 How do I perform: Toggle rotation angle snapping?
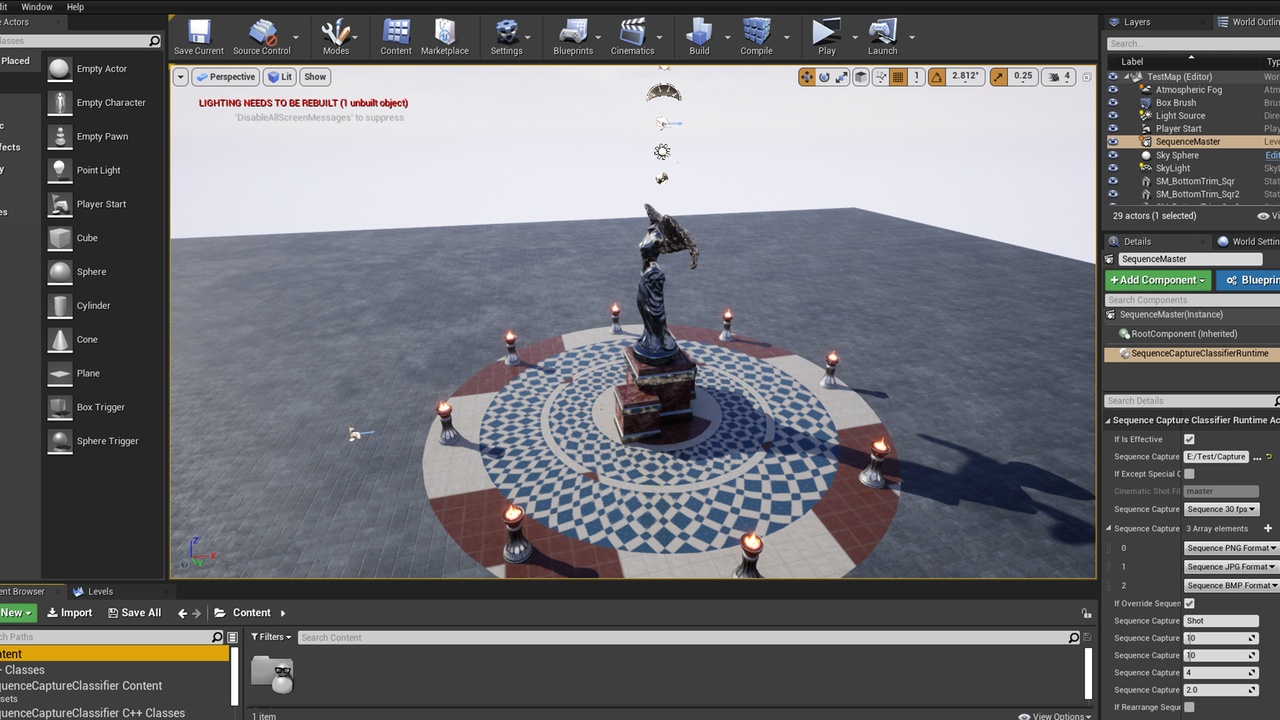(x=936, y=77)
